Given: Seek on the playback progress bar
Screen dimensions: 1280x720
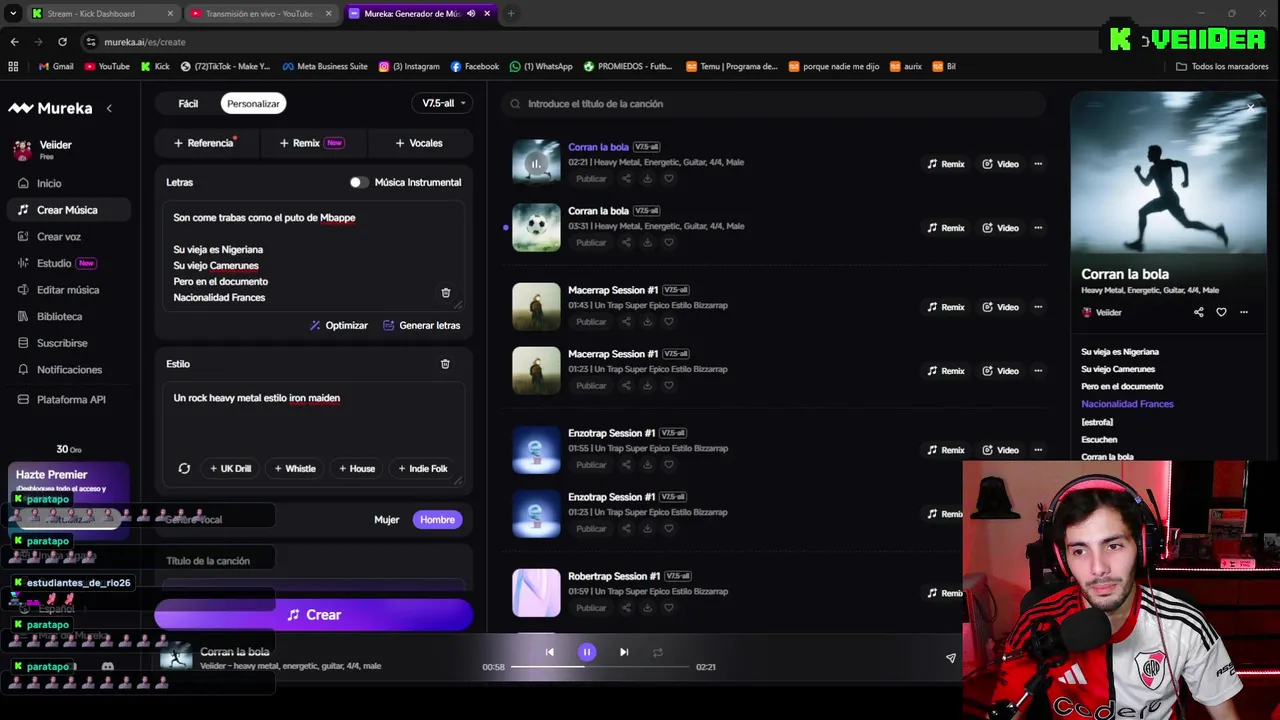Looking at the screenshot, I should pos(600,667).
